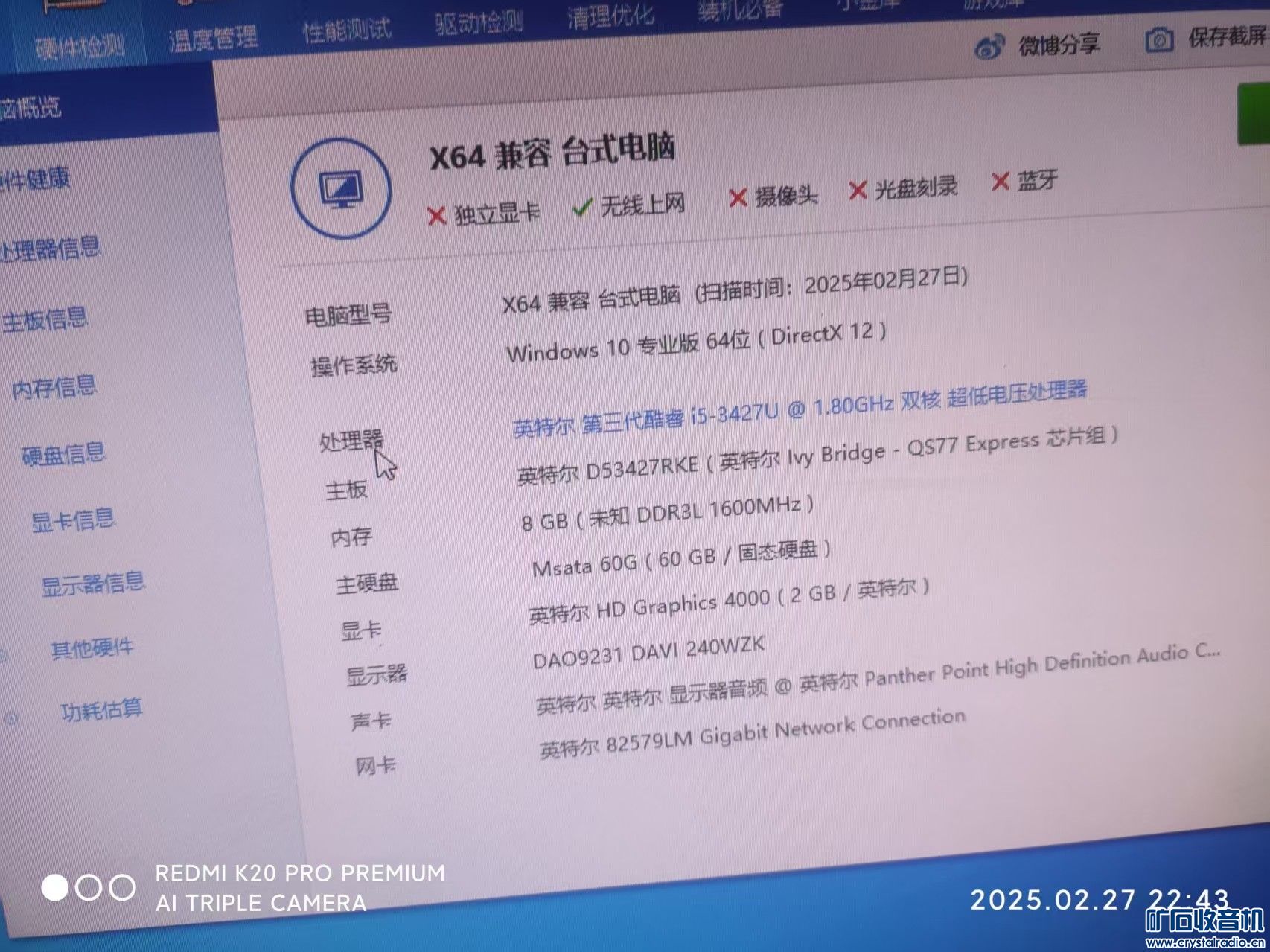This screenshot has width=1270, height=952.
Task: Click the camera screenshot icon
Action: [x=1159, y=39]
